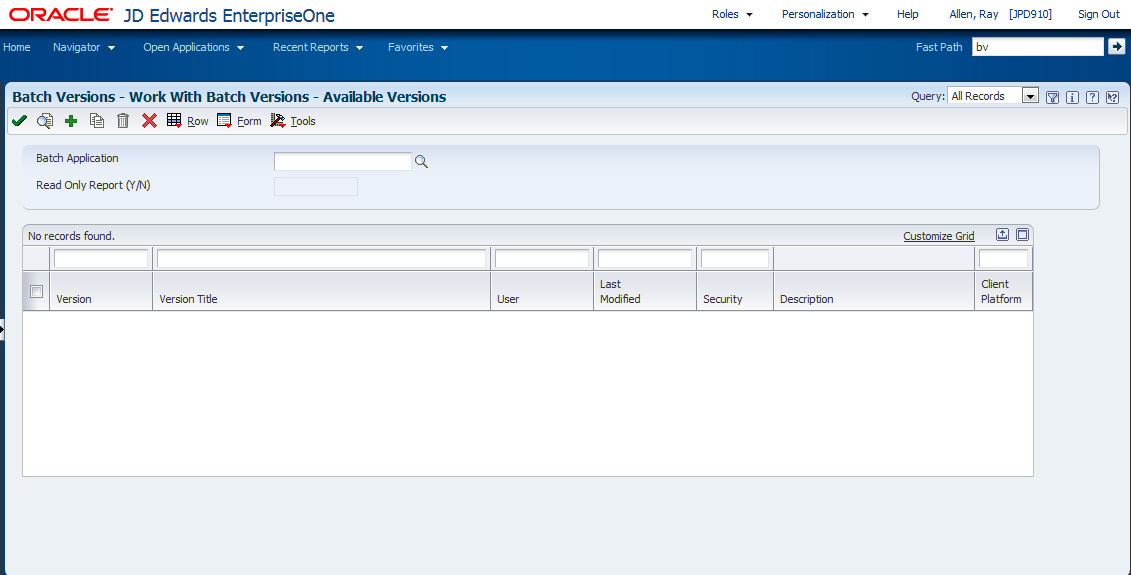Click the Description column header
Image resolution: width=1131 pixels, height=575 pixels.
[873, 291]
